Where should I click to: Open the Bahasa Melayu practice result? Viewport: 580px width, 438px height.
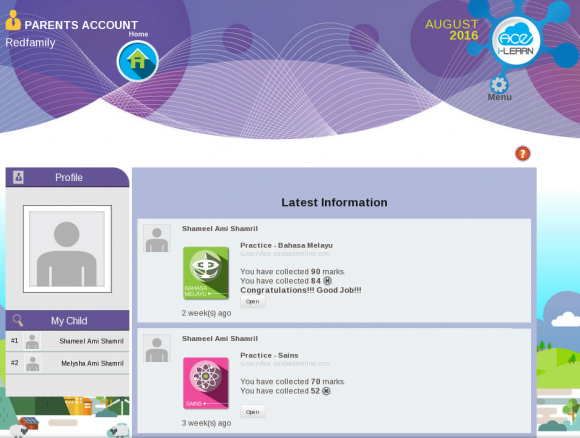click(x=253, y=301)
